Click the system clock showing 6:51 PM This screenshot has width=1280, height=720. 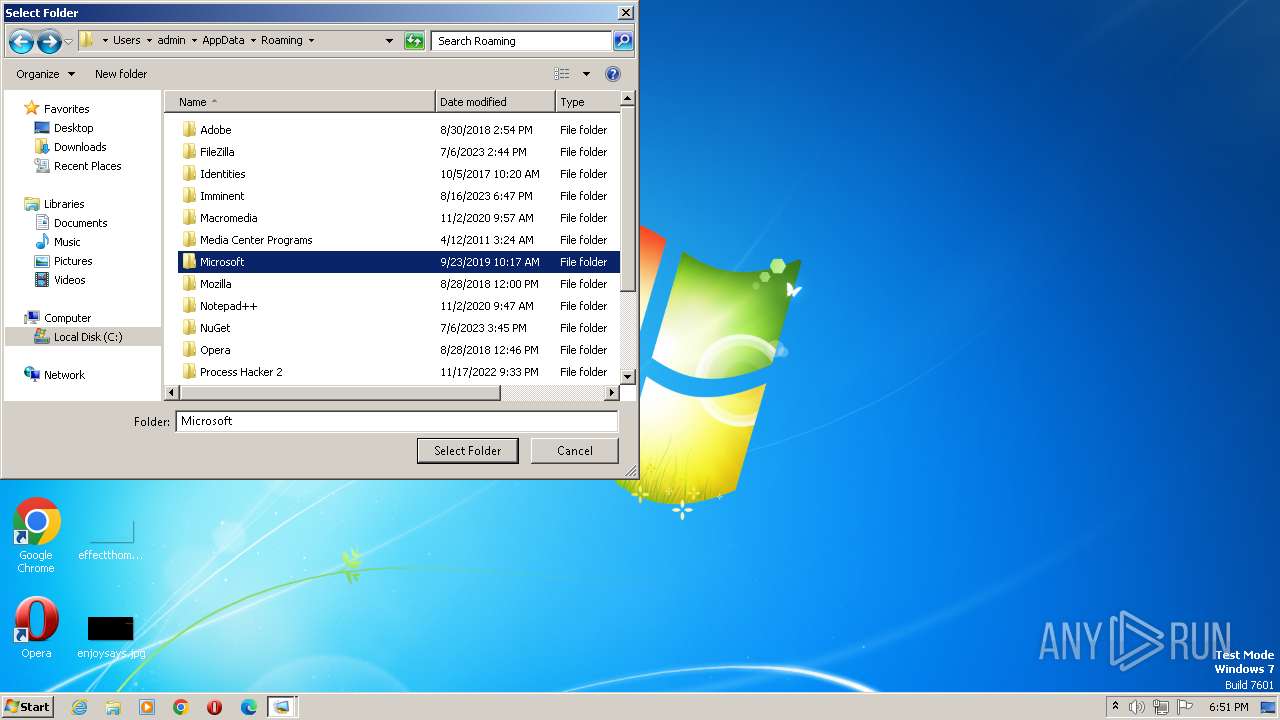tap(1228, 707)
